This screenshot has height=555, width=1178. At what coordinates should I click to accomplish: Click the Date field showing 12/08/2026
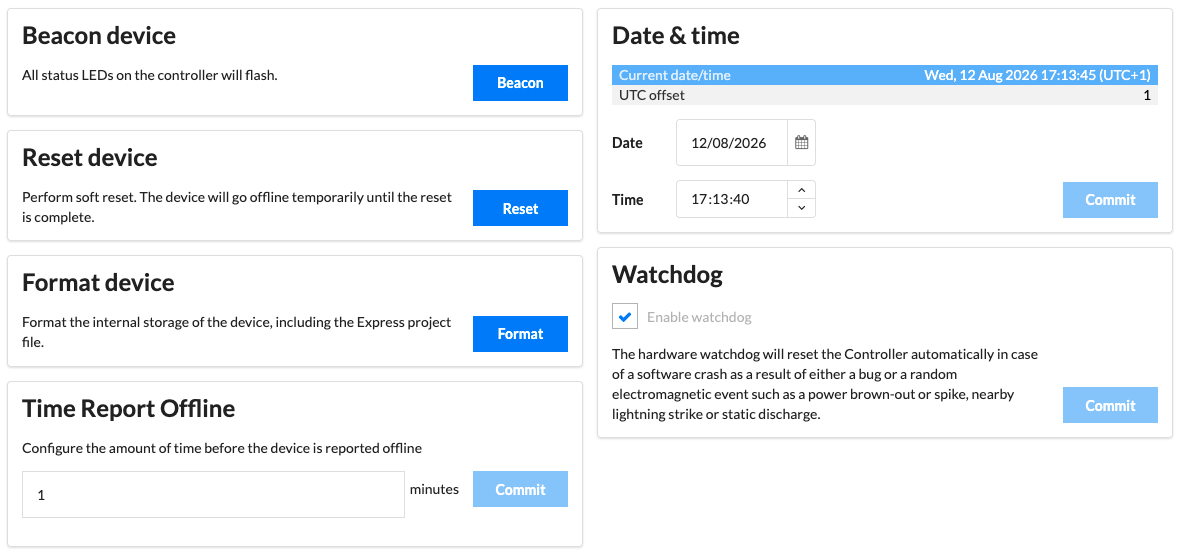(x=732, y=143)
